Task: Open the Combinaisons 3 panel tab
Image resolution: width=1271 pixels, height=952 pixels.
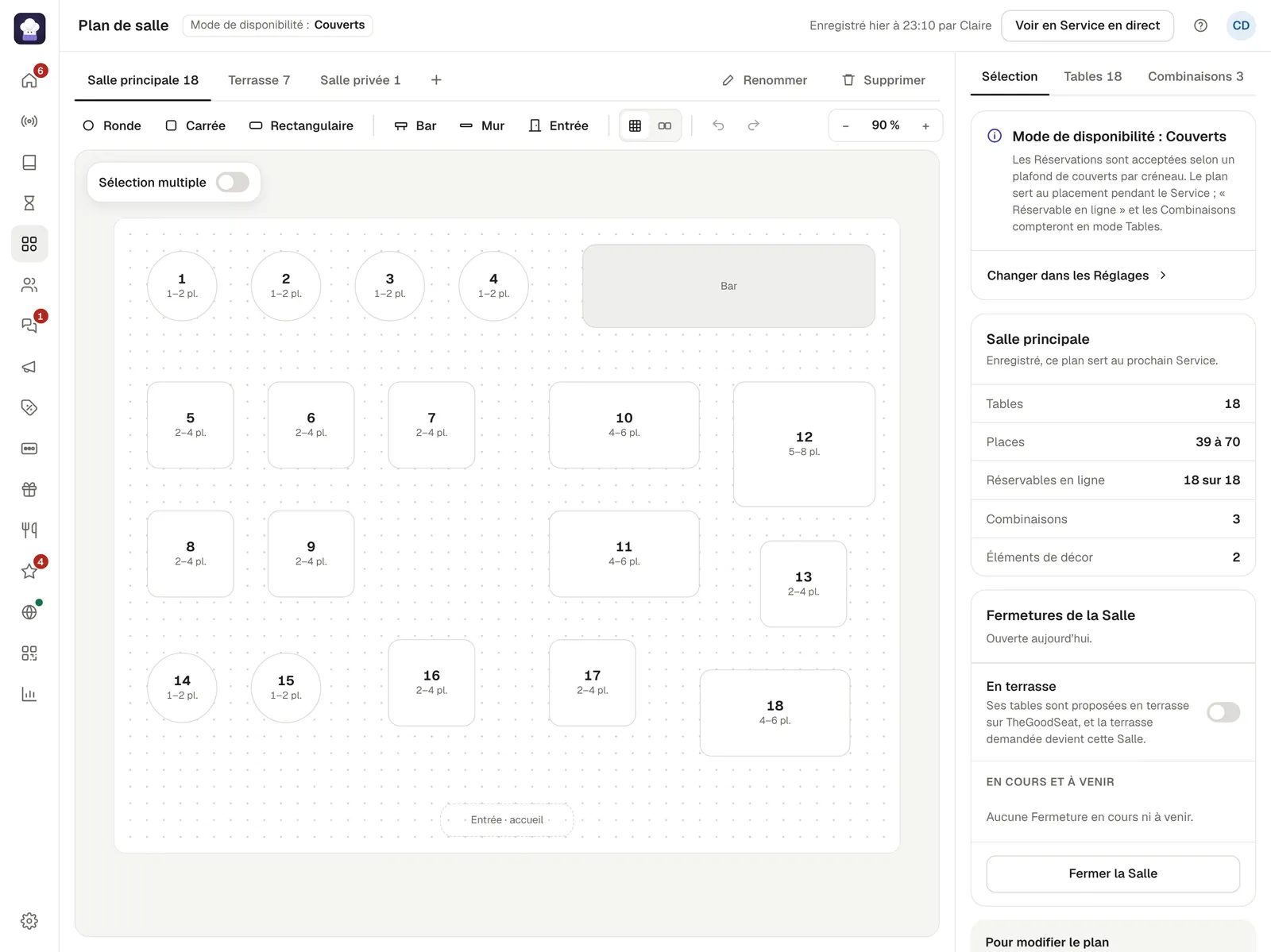Action: click(1196, 76)
